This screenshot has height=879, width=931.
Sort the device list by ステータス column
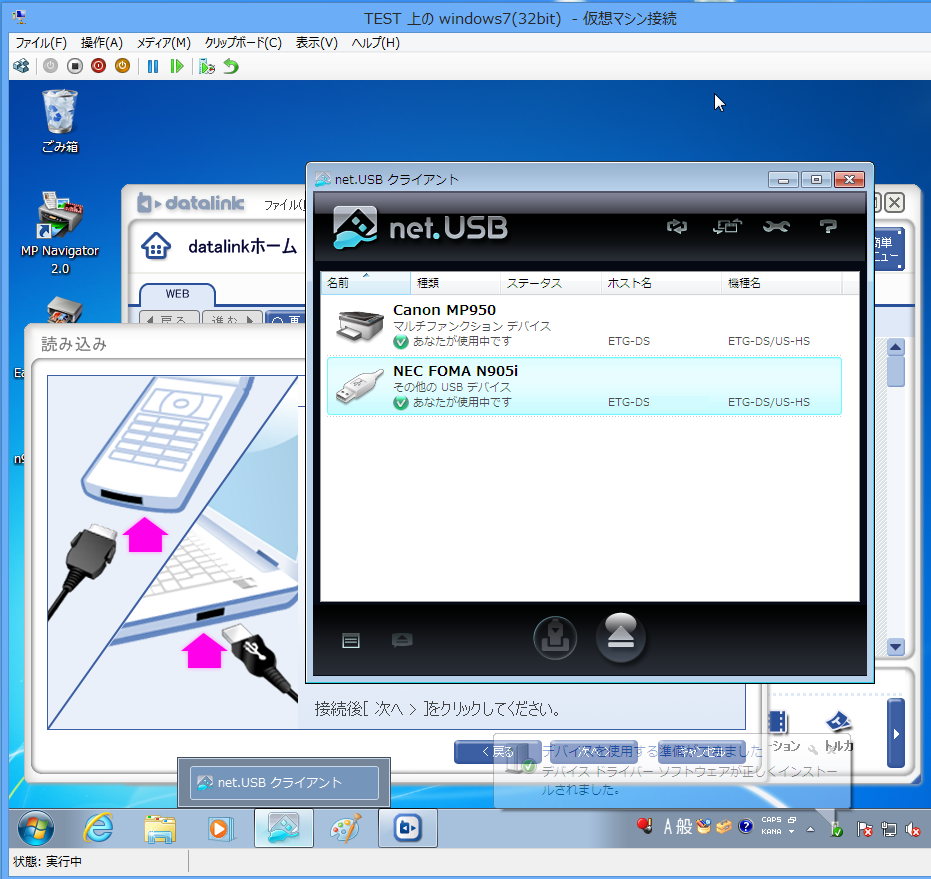[x=550, y=283]
